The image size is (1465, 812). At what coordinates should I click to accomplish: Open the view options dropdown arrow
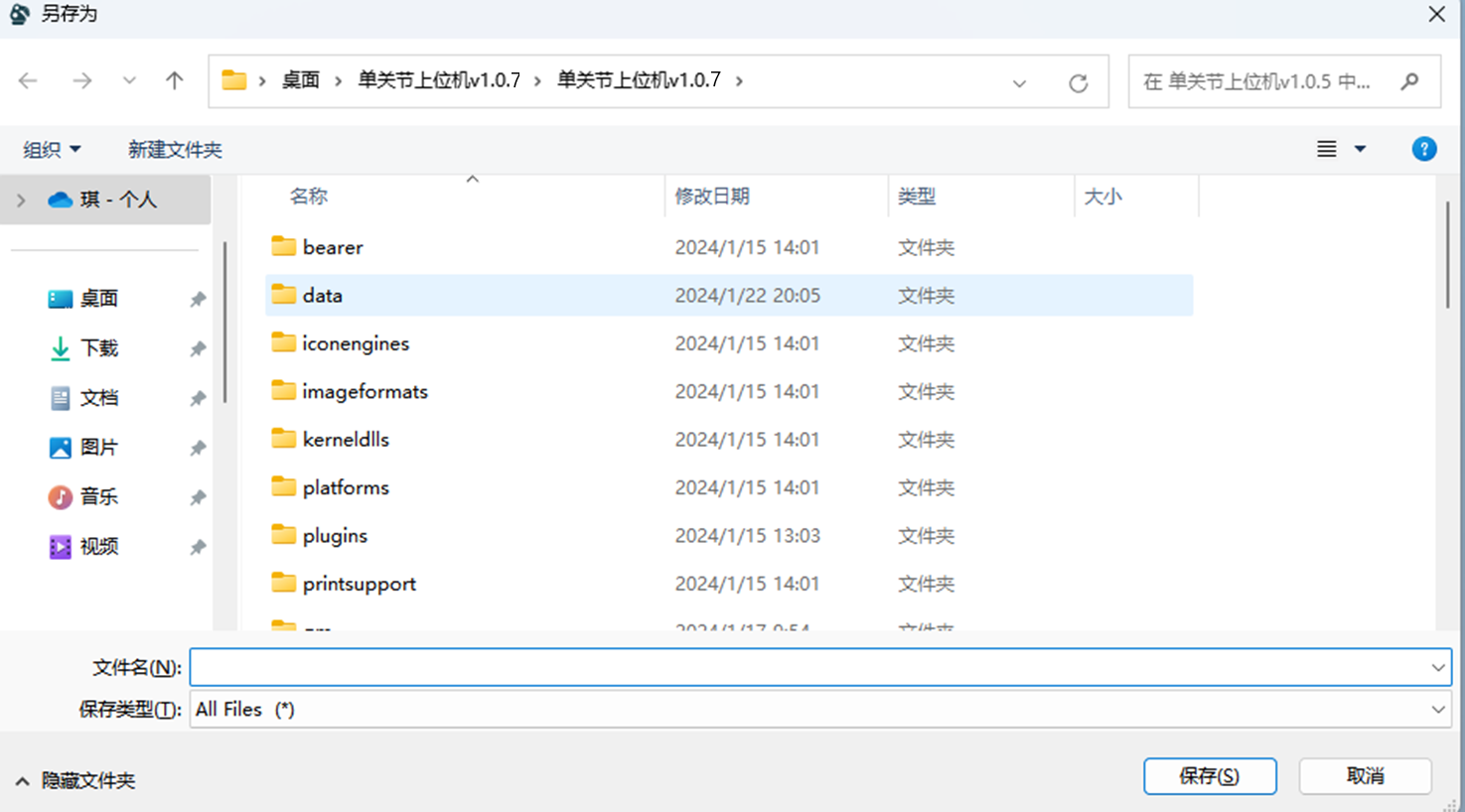(1360, 149)
